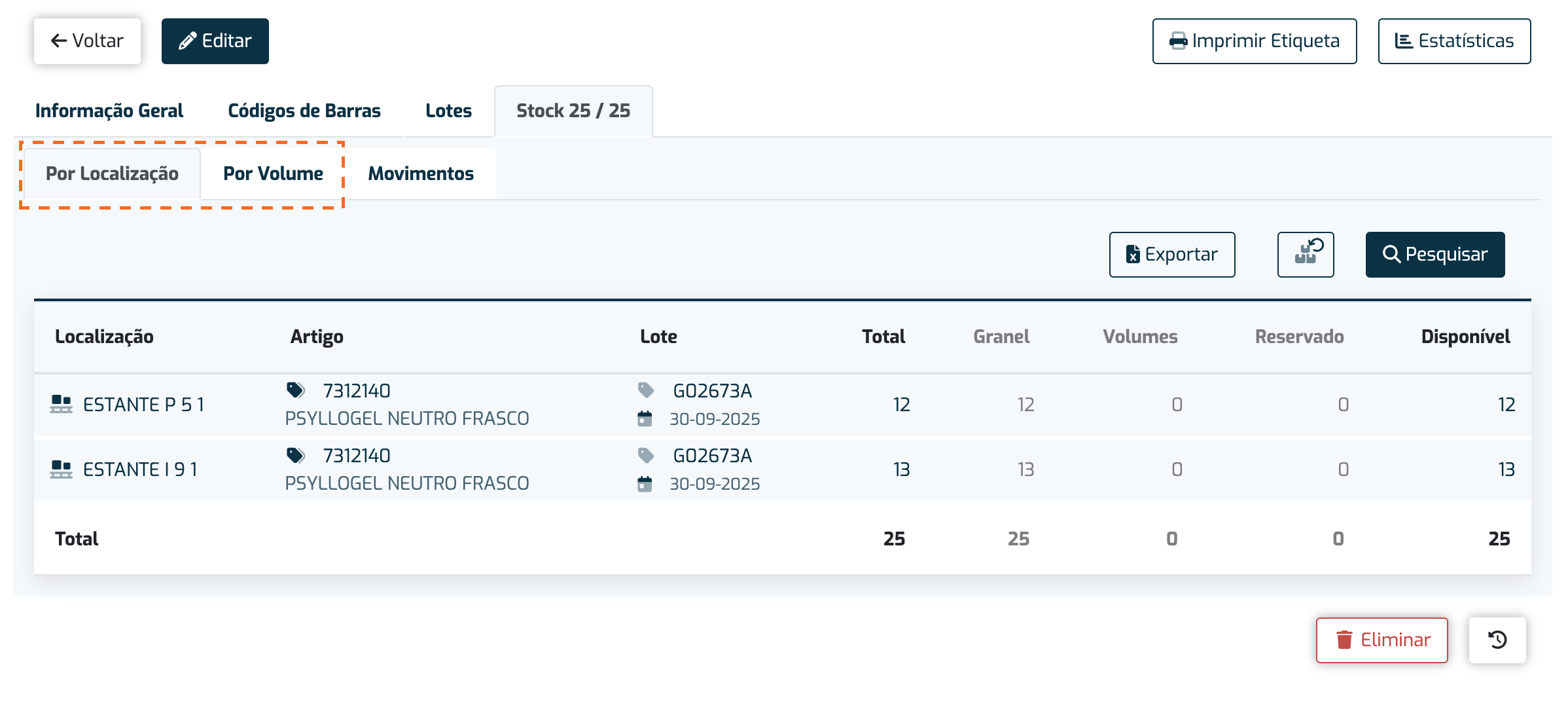Click the shelf icon beside ESTANTE P 5 1
The image size is (1568, 715).
(x=61, y=404)
